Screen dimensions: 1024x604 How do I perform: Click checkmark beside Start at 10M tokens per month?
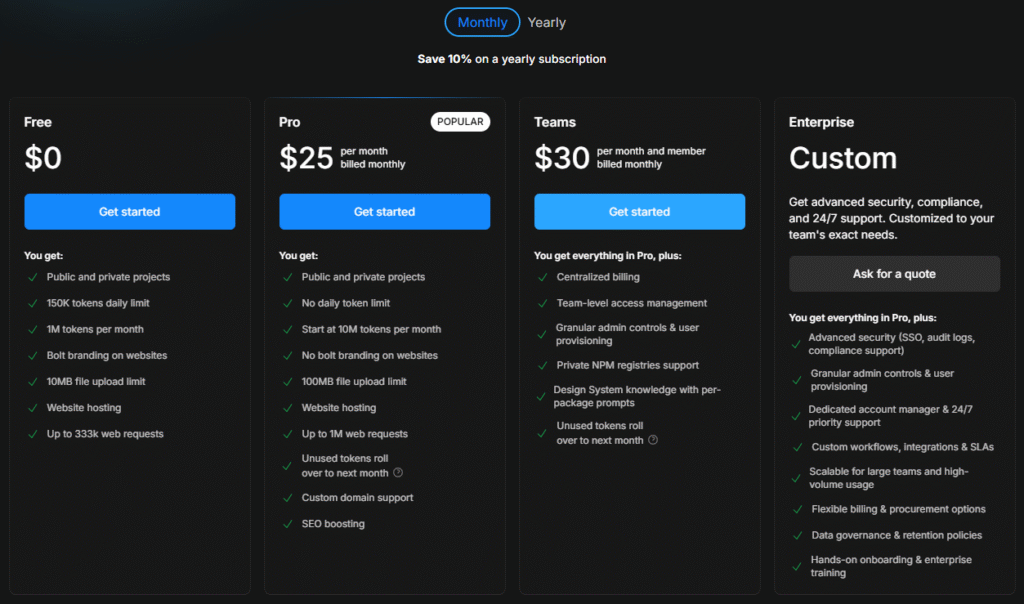287,329
